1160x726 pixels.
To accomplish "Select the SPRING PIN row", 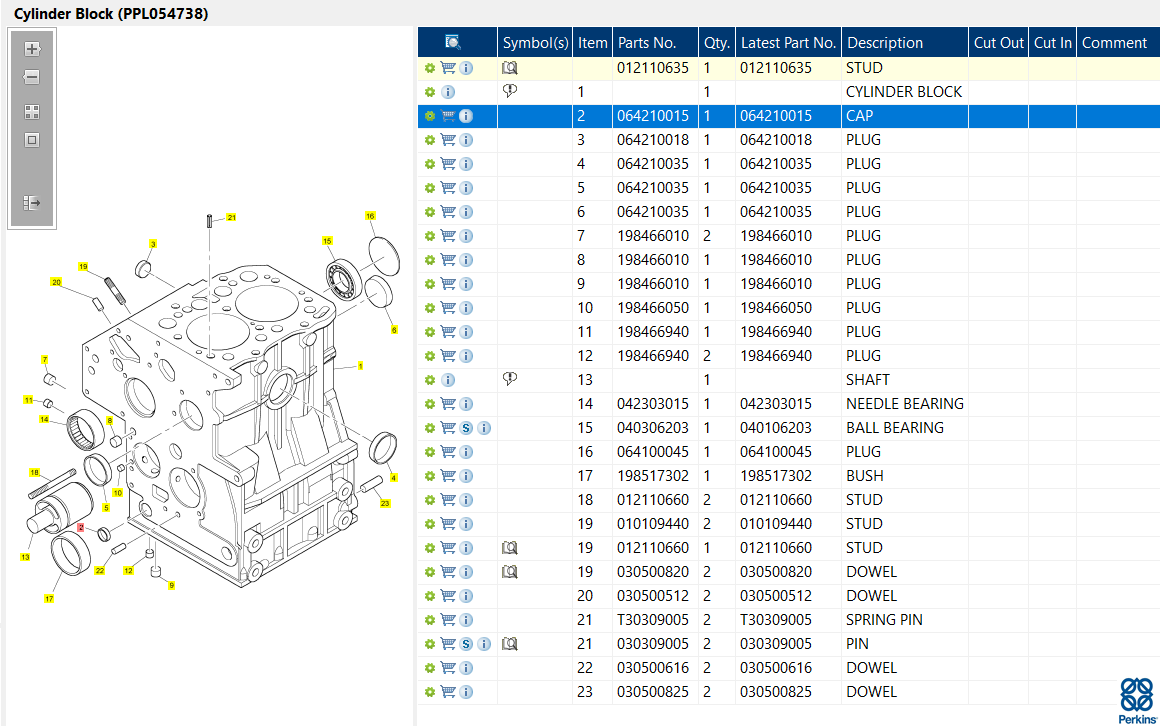I will 884,620.
